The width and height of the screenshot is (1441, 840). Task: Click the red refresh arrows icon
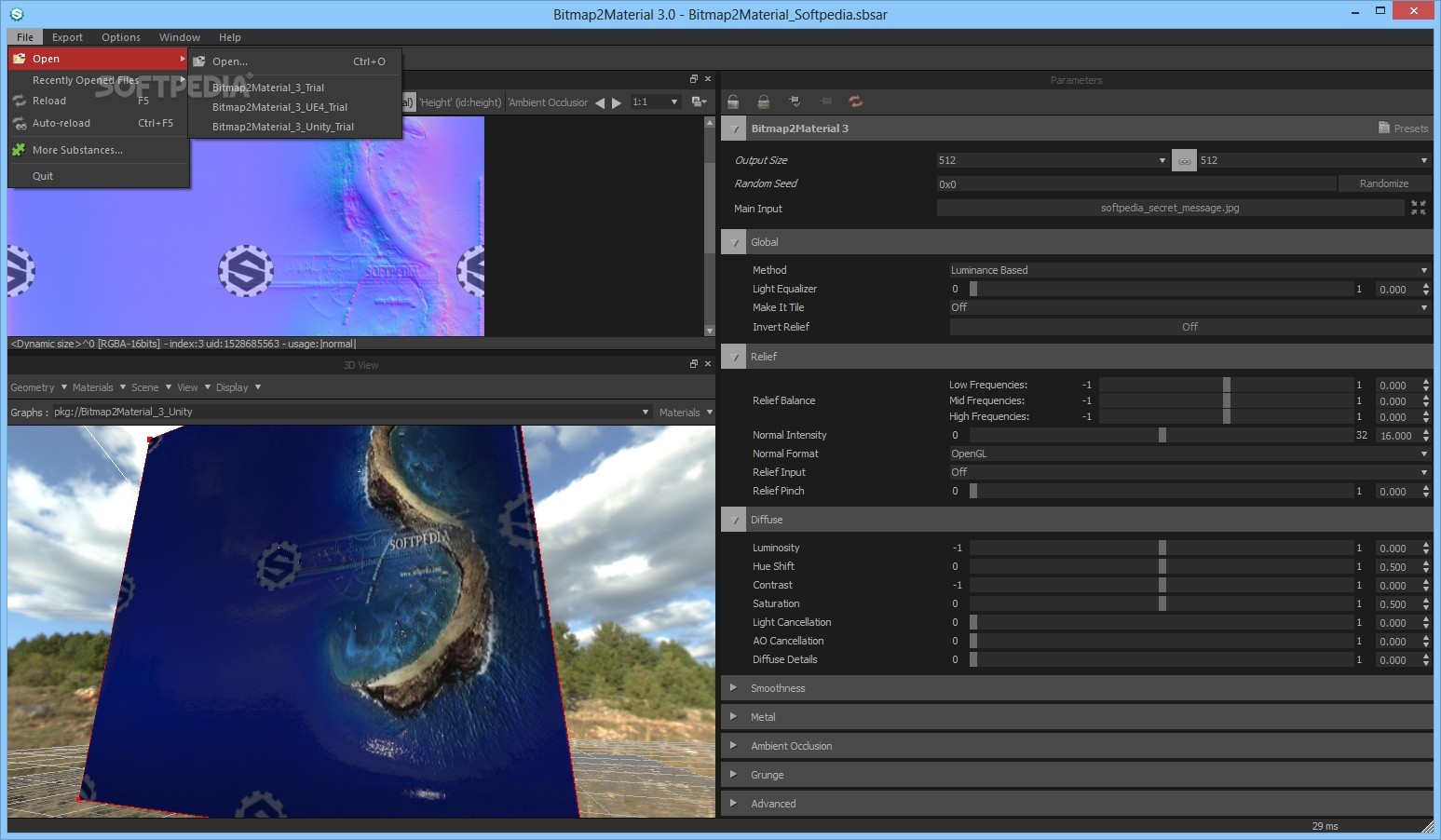(856, 102)
